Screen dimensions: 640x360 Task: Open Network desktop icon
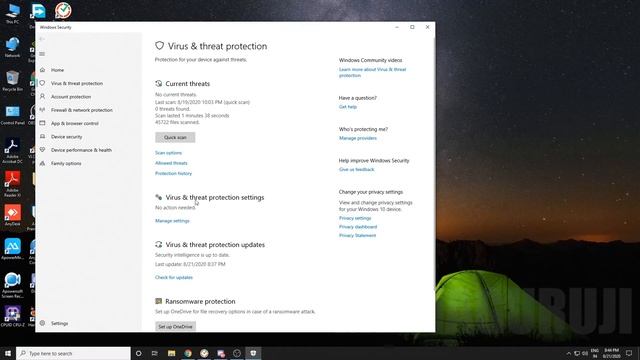pyautogui.click(x=12, y=47)
